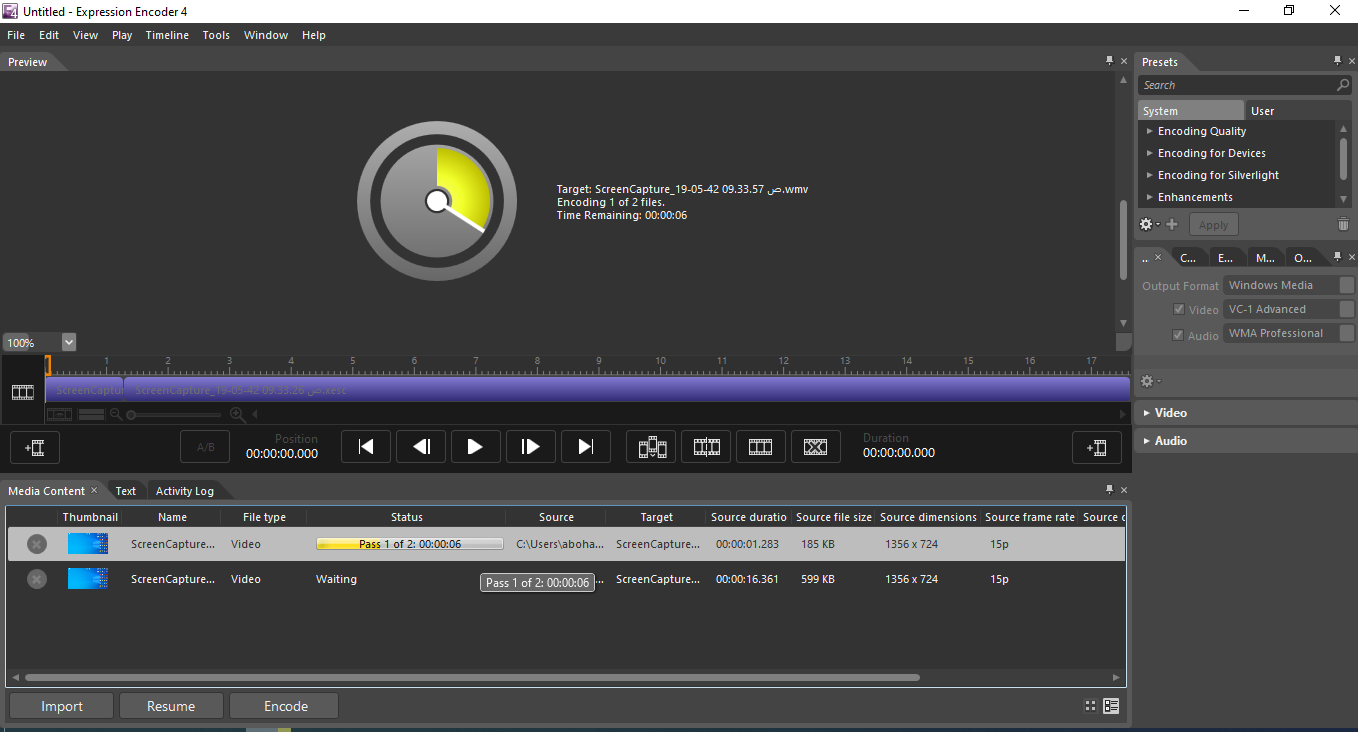Switch to the Activity Log tab
Viewport: 1358px width, 732px height.
coord(185,491)
